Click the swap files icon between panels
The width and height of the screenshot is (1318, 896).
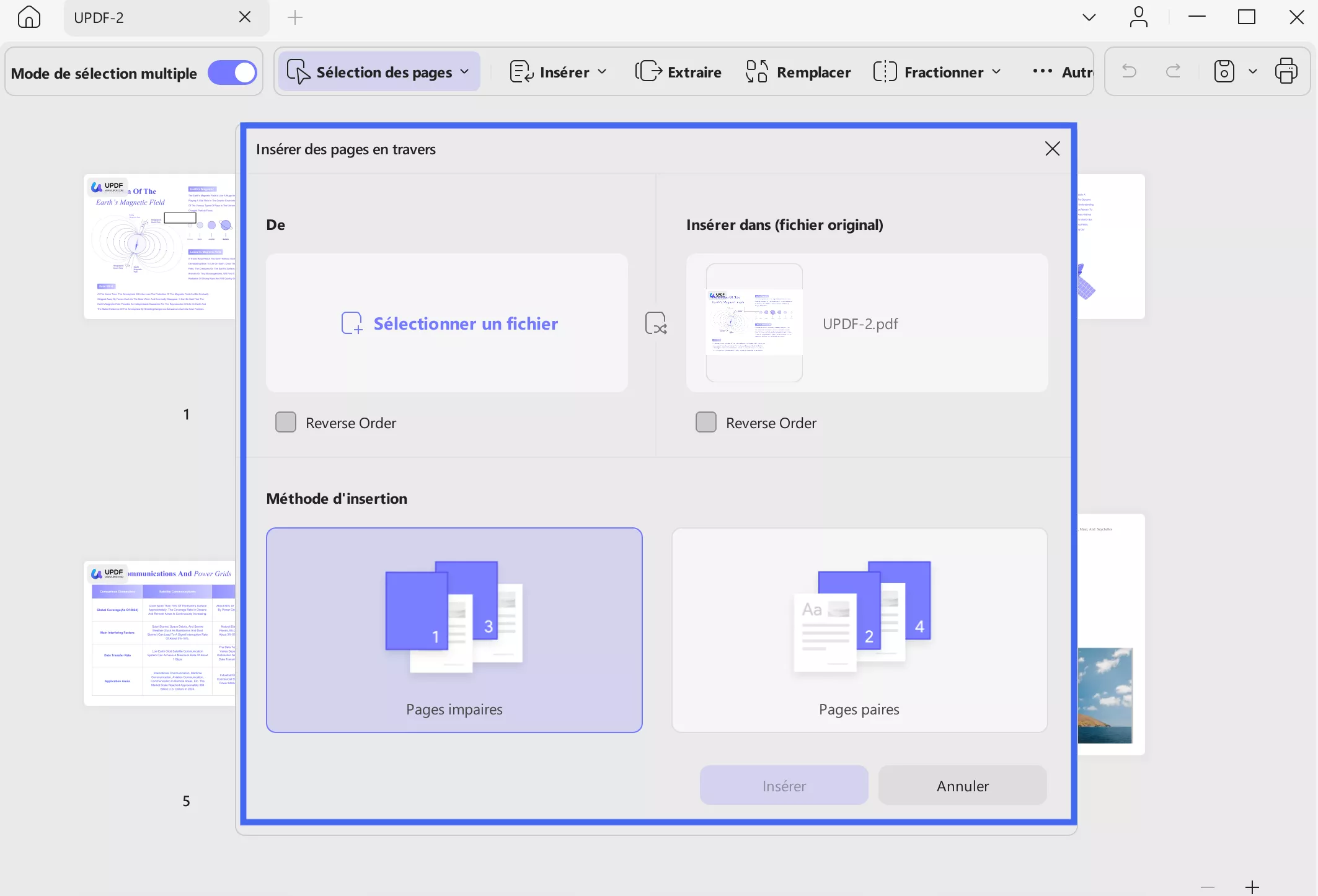656,323
